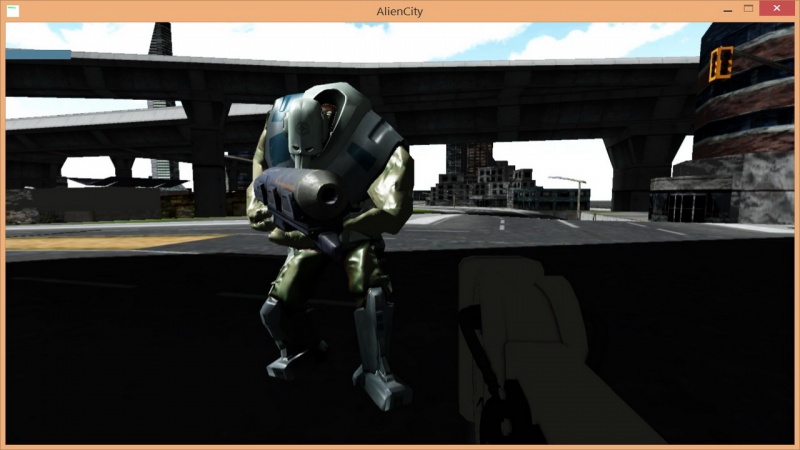Click the orange traffic light
This screenshot has width=800, height=450.
[x=719, y=64]
